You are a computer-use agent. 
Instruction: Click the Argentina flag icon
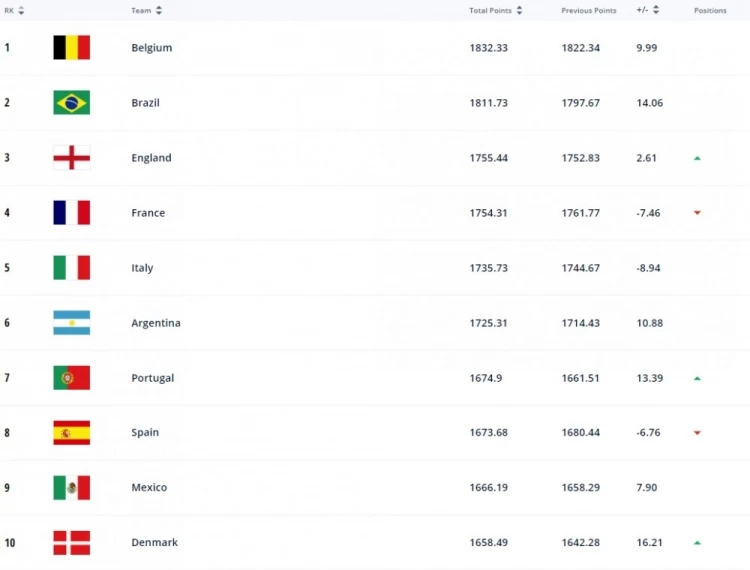tap(71, 323)
